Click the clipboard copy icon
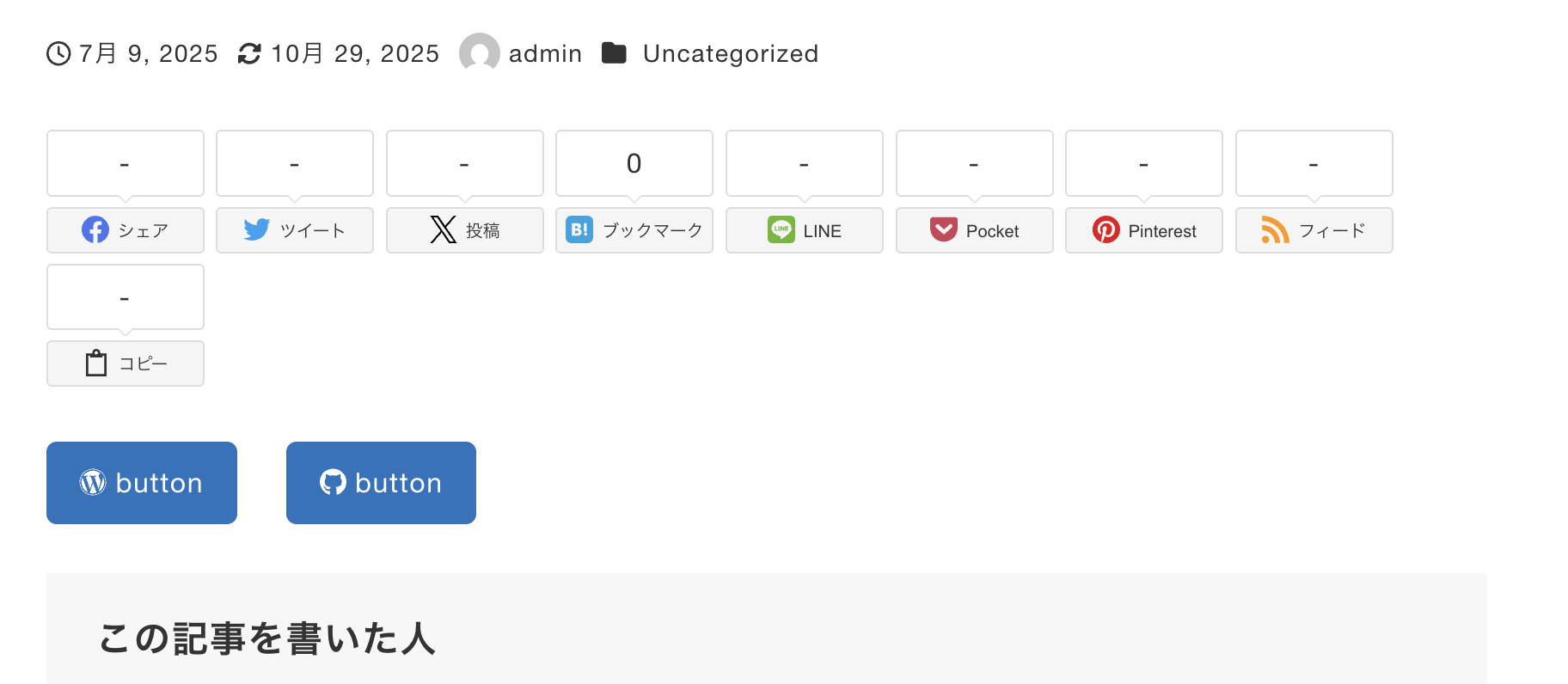The height and width of the screenshot is (684, 1568). pyautogui.click(x=96, y=363)
